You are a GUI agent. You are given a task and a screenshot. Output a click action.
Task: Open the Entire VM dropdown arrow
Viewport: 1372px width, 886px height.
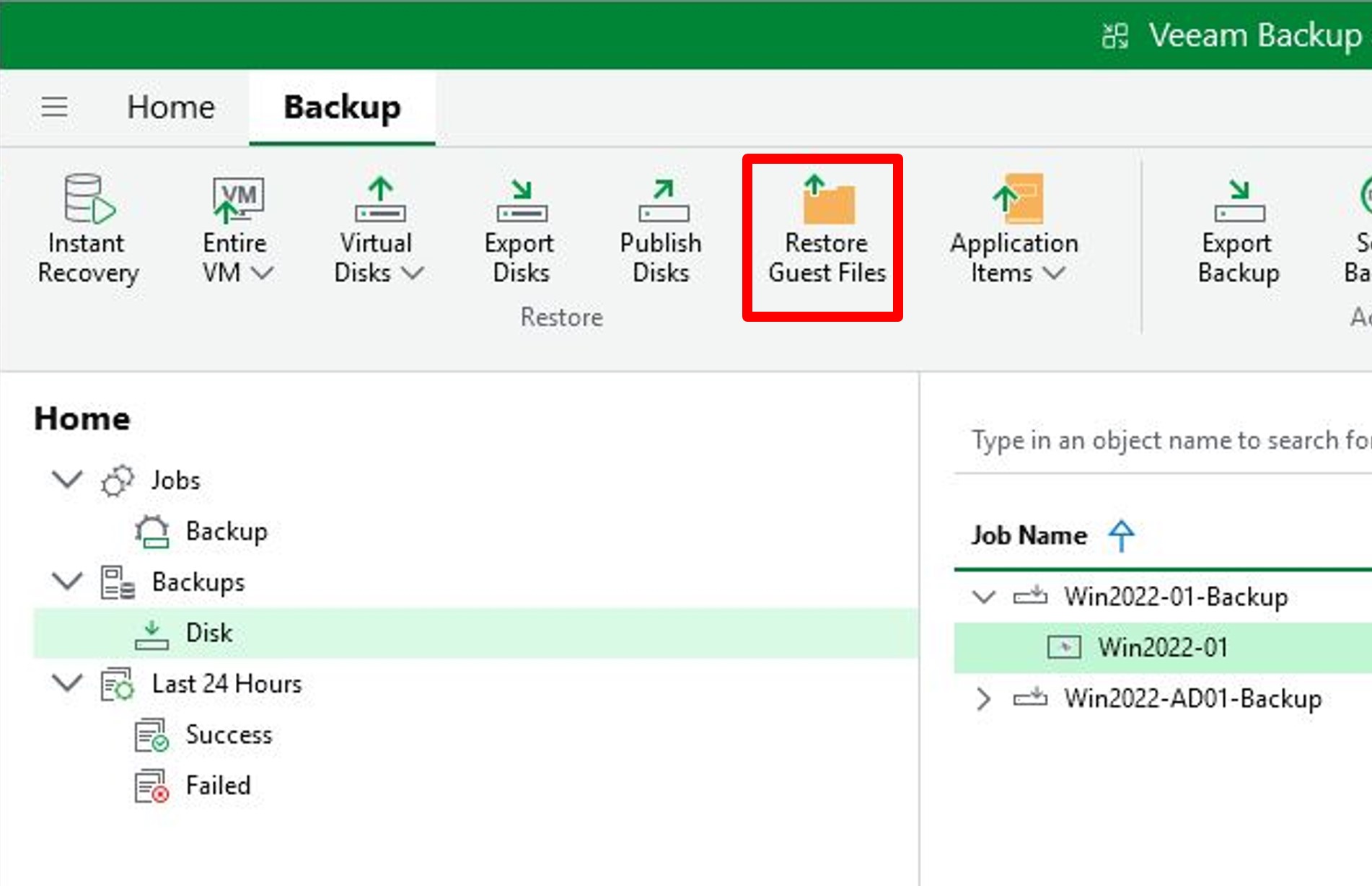[x=263, y=273]
